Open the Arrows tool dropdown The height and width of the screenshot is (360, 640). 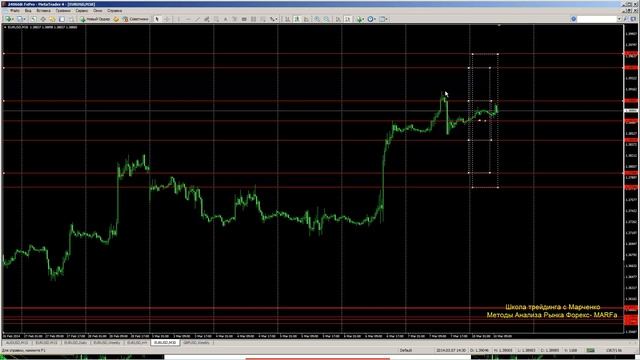274,19
